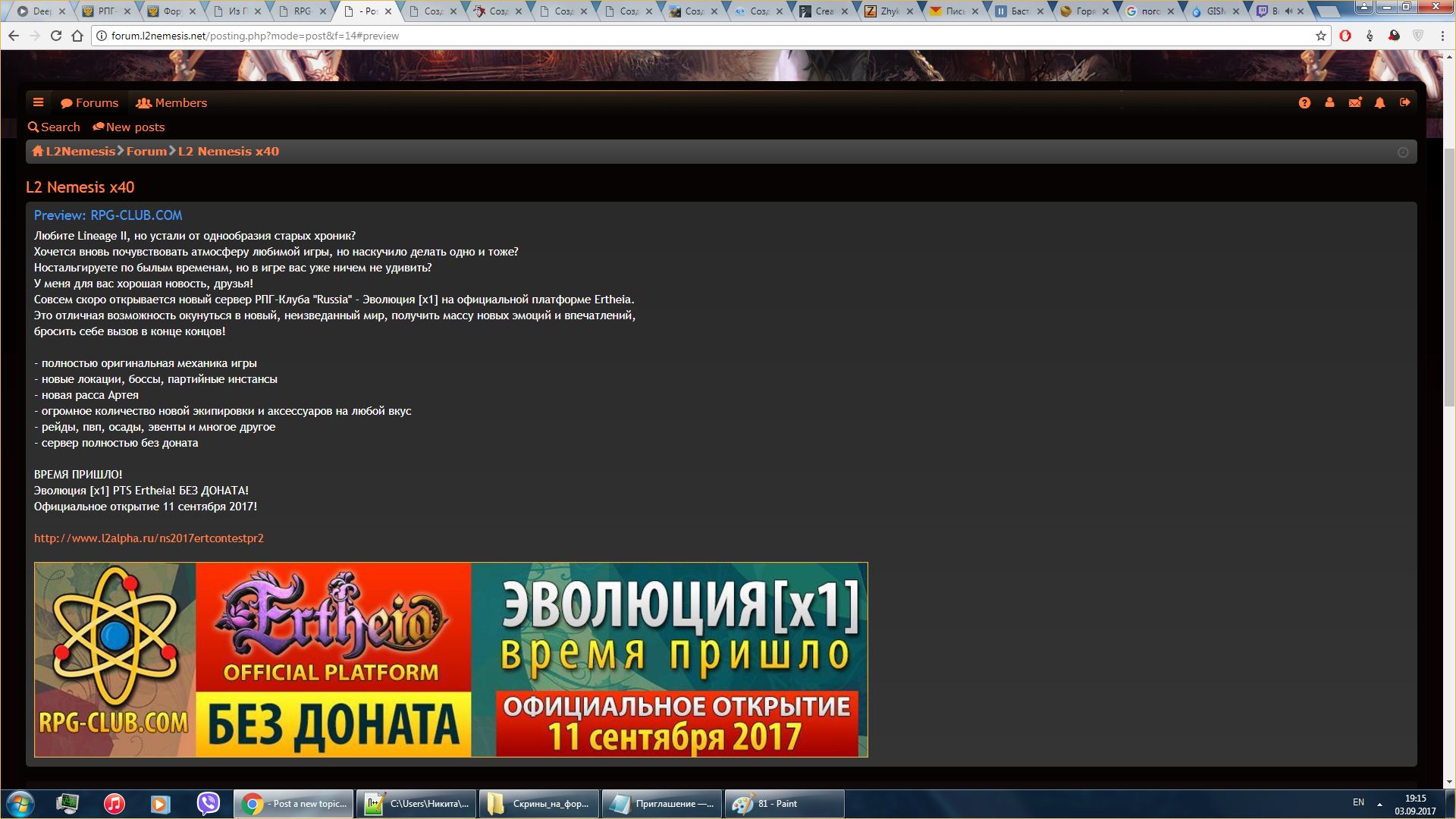Open the private messages envelope icon

point(1354,102)
